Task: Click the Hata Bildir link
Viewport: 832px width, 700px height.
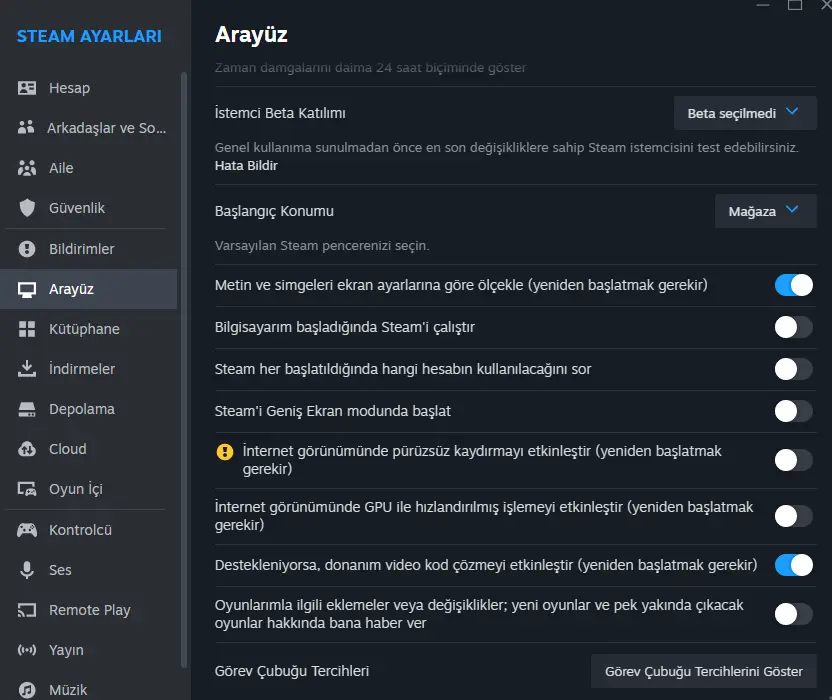Action: 246,166
